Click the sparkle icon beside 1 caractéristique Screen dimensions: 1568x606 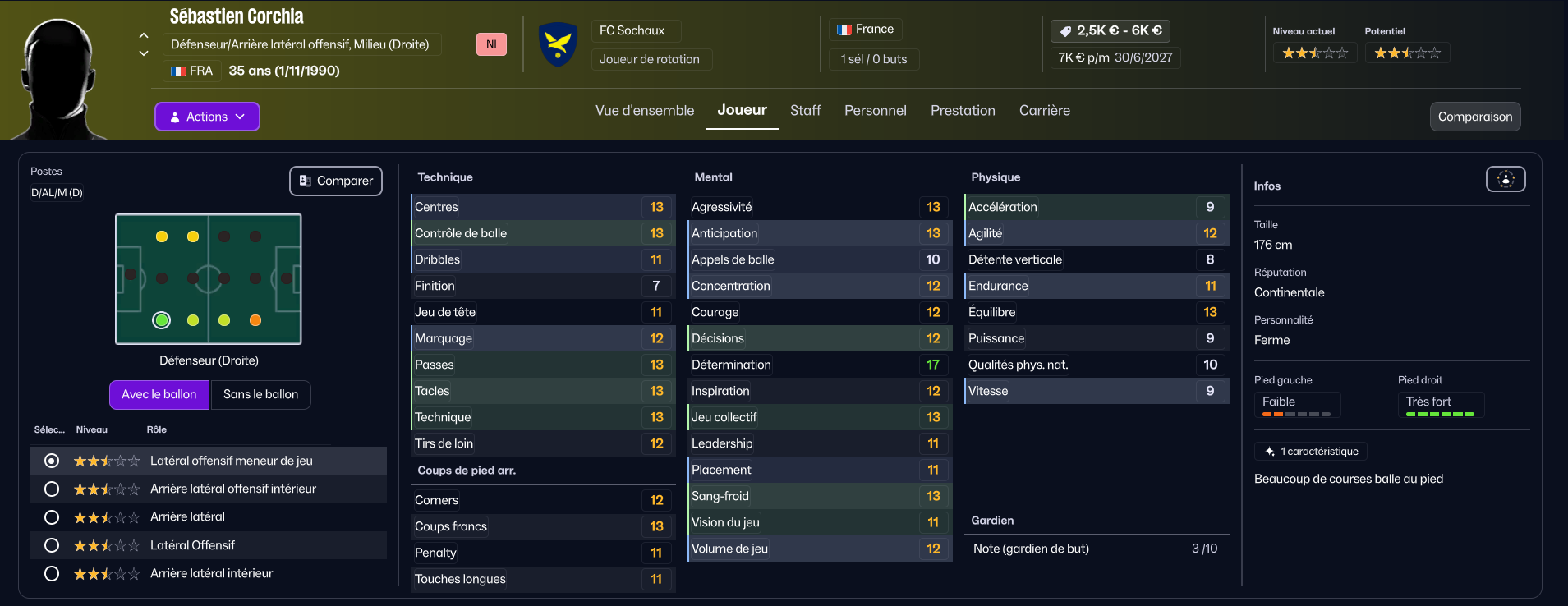pos(1270,452)
